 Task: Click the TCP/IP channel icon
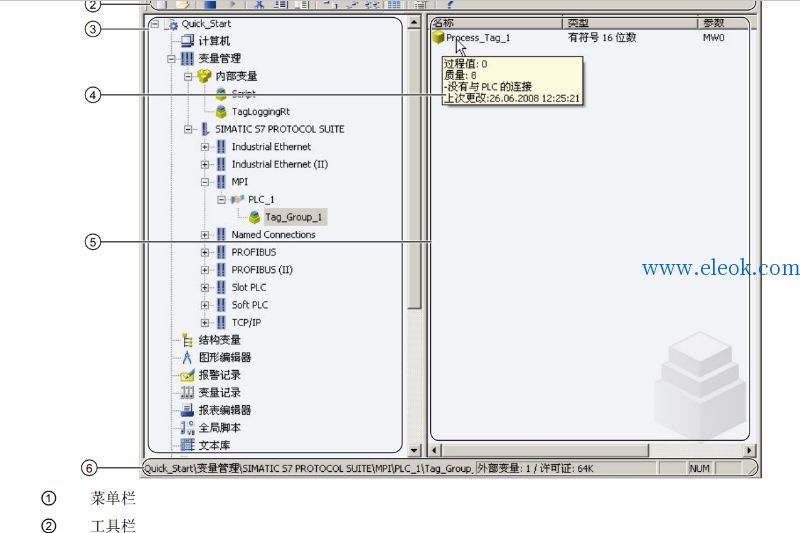221,323
